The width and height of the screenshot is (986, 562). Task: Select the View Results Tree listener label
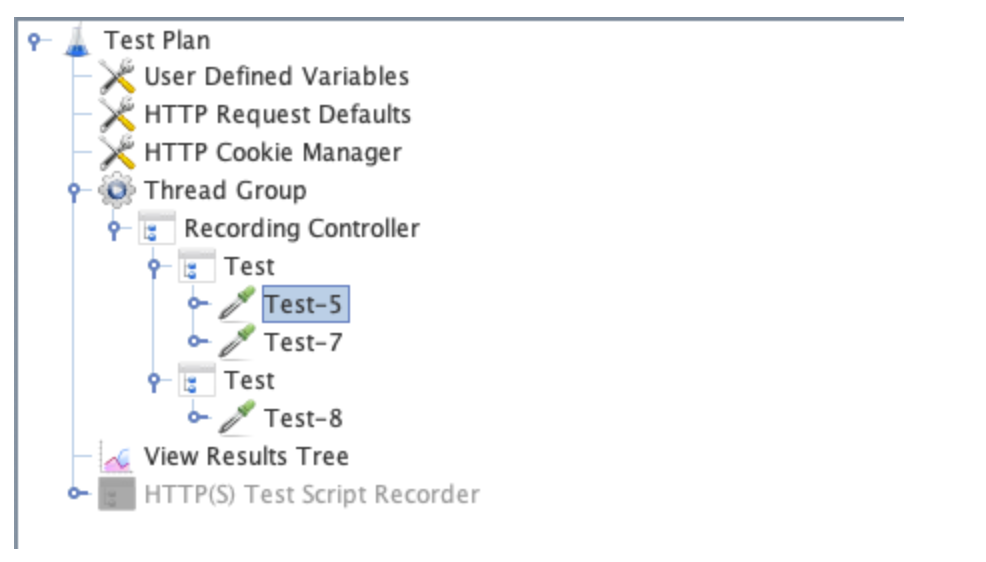(246, 457)
